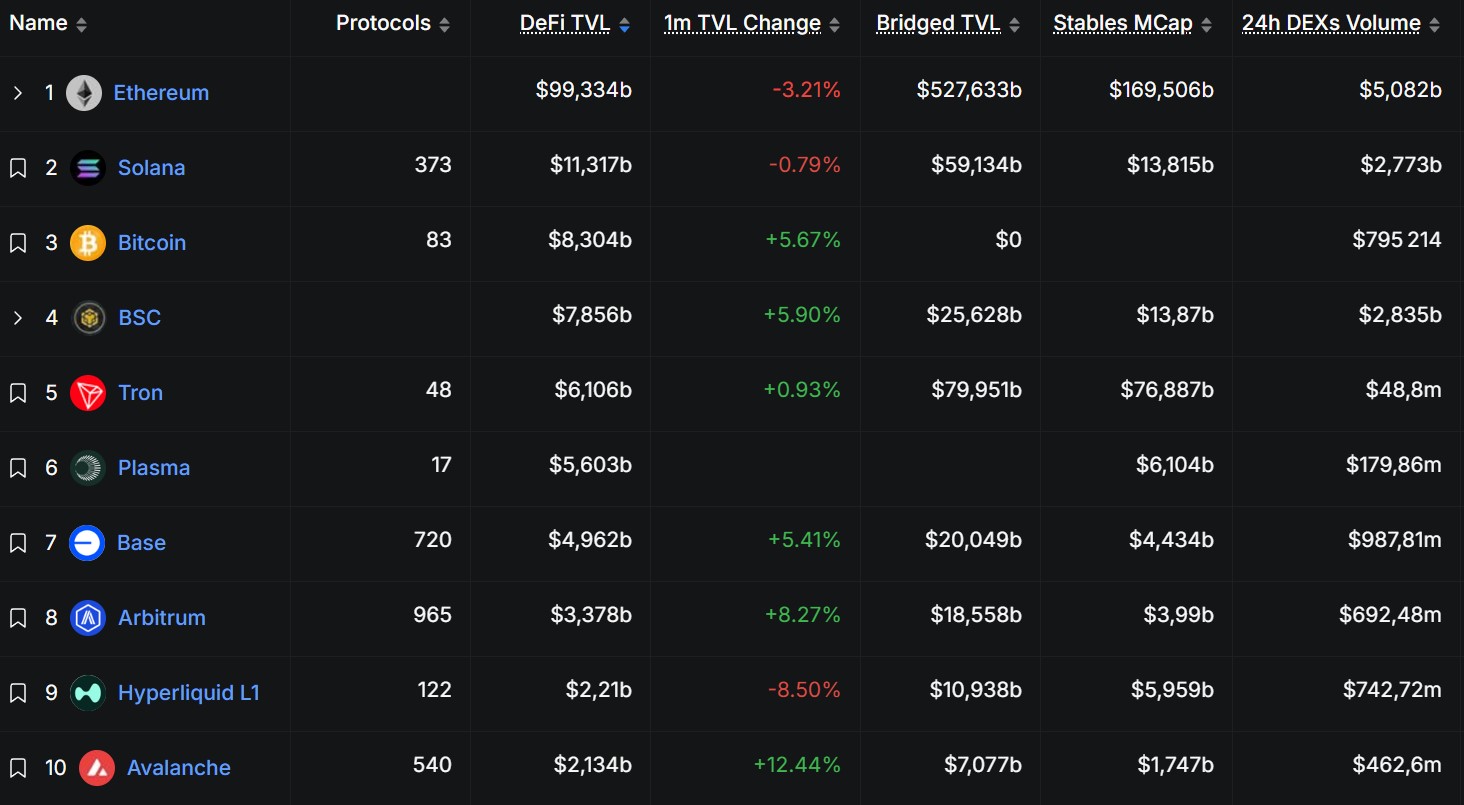Click the Solana chain logo
Viewport: 1464px width, 805px height.
point(88,168)
